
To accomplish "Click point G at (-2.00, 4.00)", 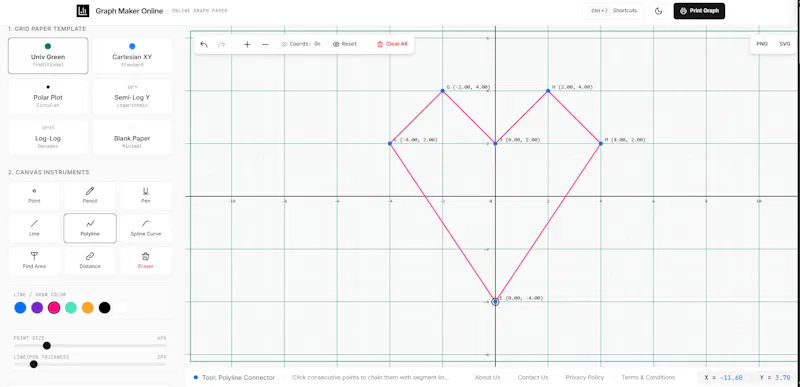I will point(442,91).
